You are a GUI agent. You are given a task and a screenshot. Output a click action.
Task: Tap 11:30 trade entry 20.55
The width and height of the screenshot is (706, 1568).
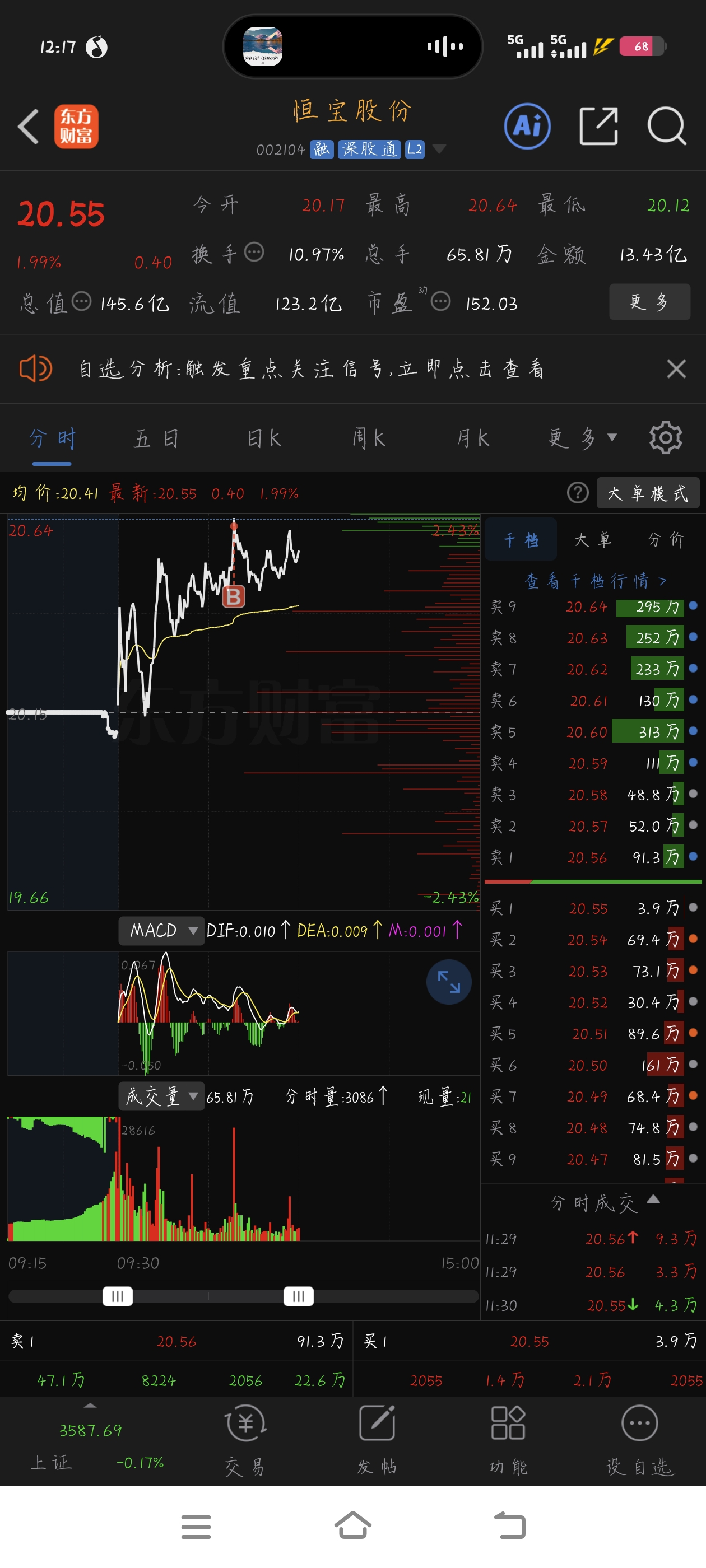592,1304
